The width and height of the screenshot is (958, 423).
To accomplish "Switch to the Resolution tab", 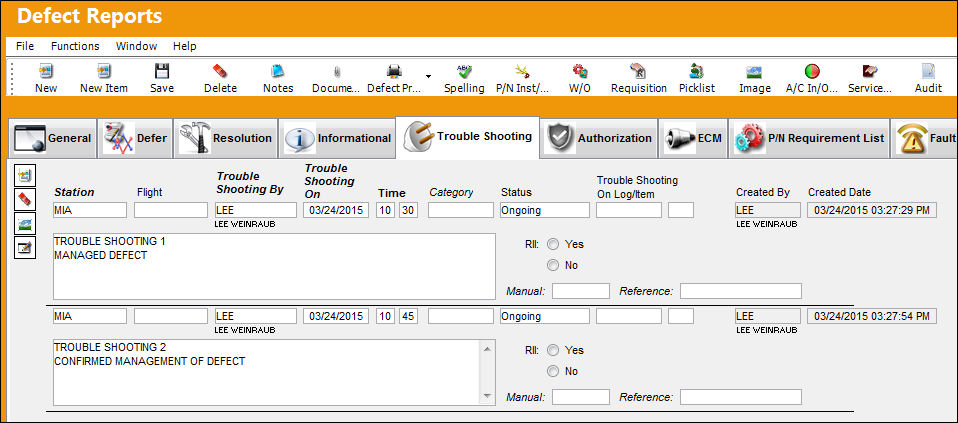I will pos(225,139).
